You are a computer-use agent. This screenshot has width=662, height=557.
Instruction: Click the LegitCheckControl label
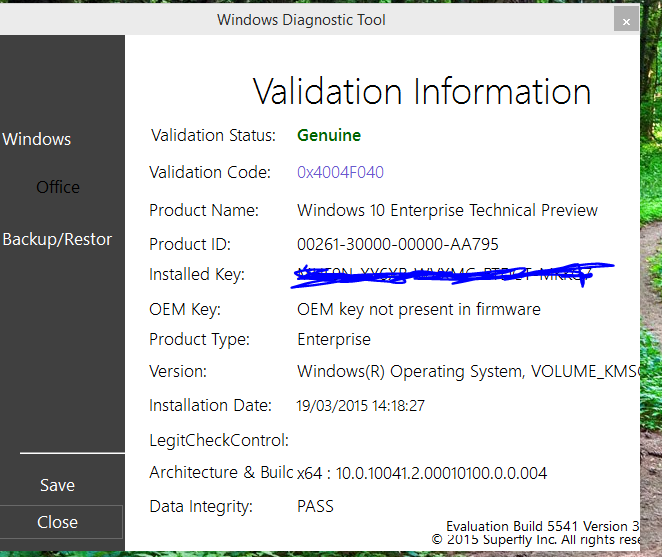219,440
